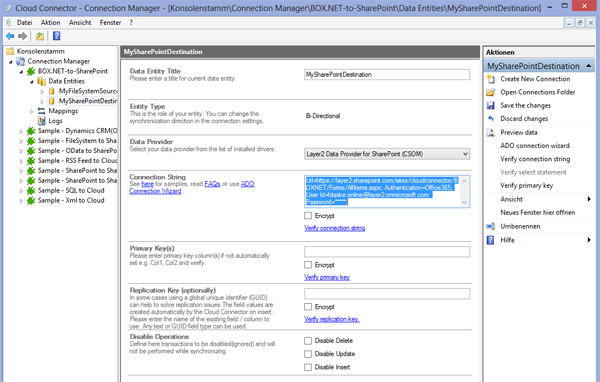Open the Datei menu
This screenshot has height=382, width=600.
coord(24,23)
